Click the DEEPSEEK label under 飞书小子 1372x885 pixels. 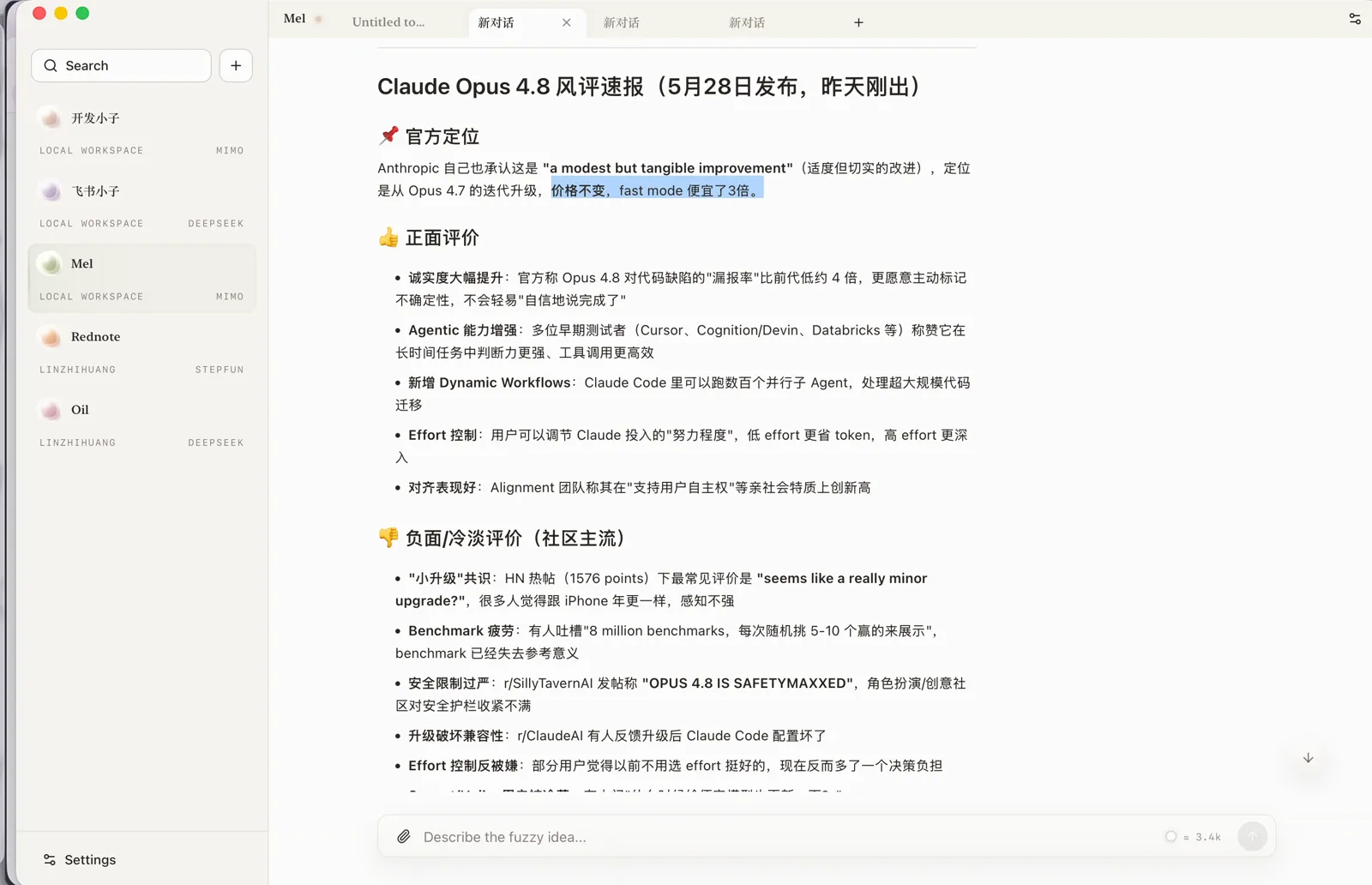pyautogui.click(x=216, y=224)
